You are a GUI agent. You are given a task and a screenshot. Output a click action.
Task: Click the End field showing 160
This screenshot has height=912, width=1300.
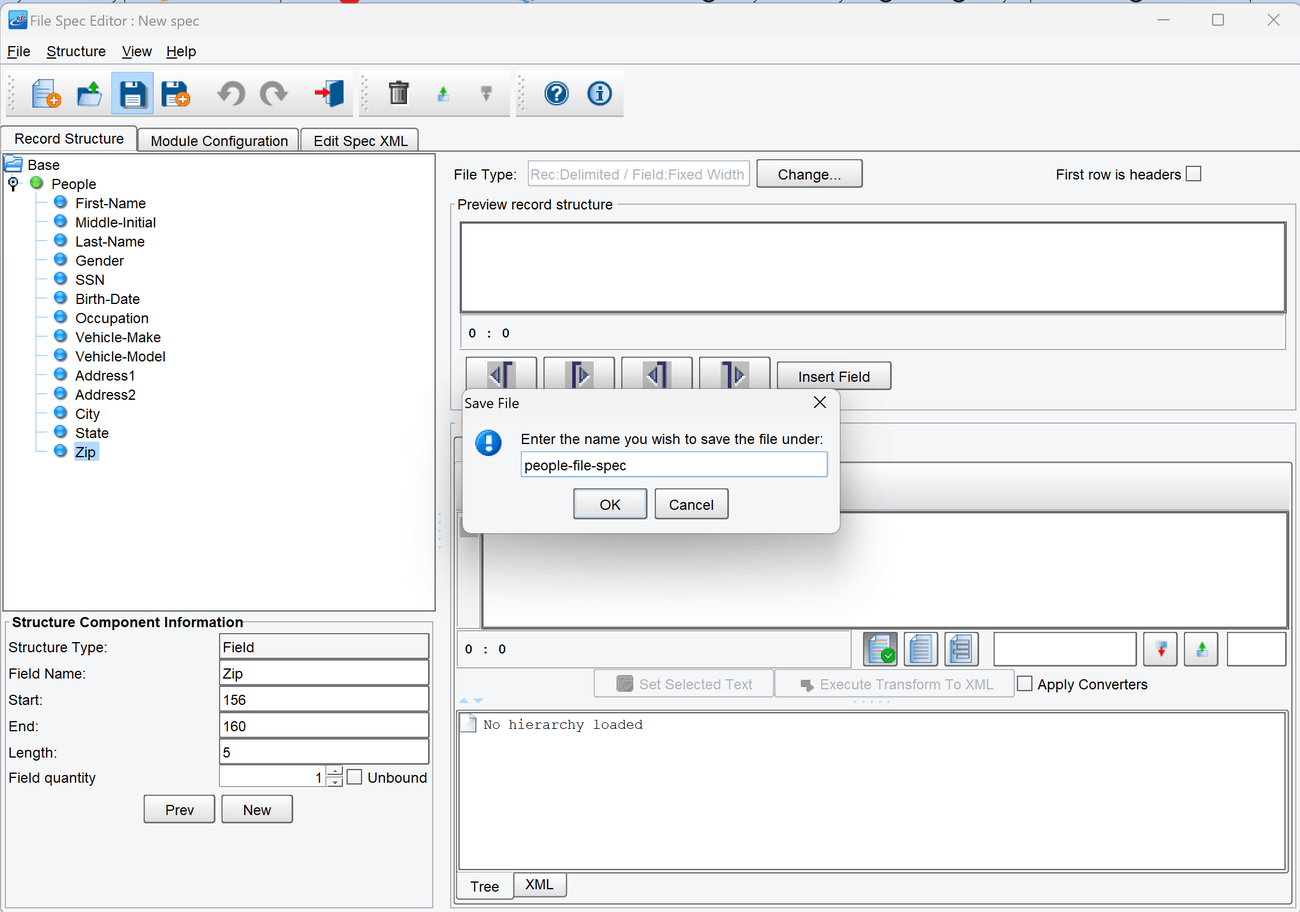click(324, 725)
